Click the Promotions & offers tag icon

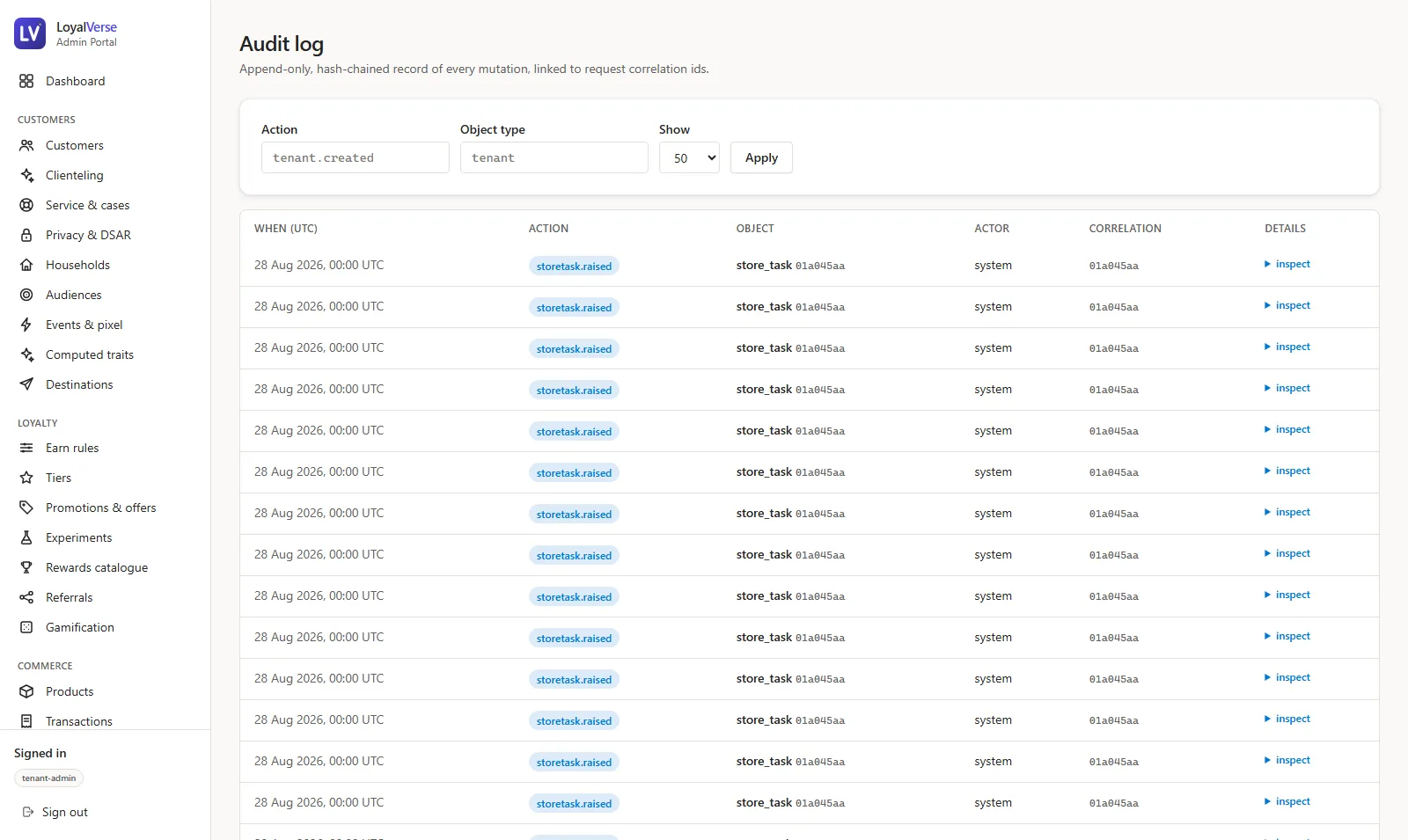point(26,508)
